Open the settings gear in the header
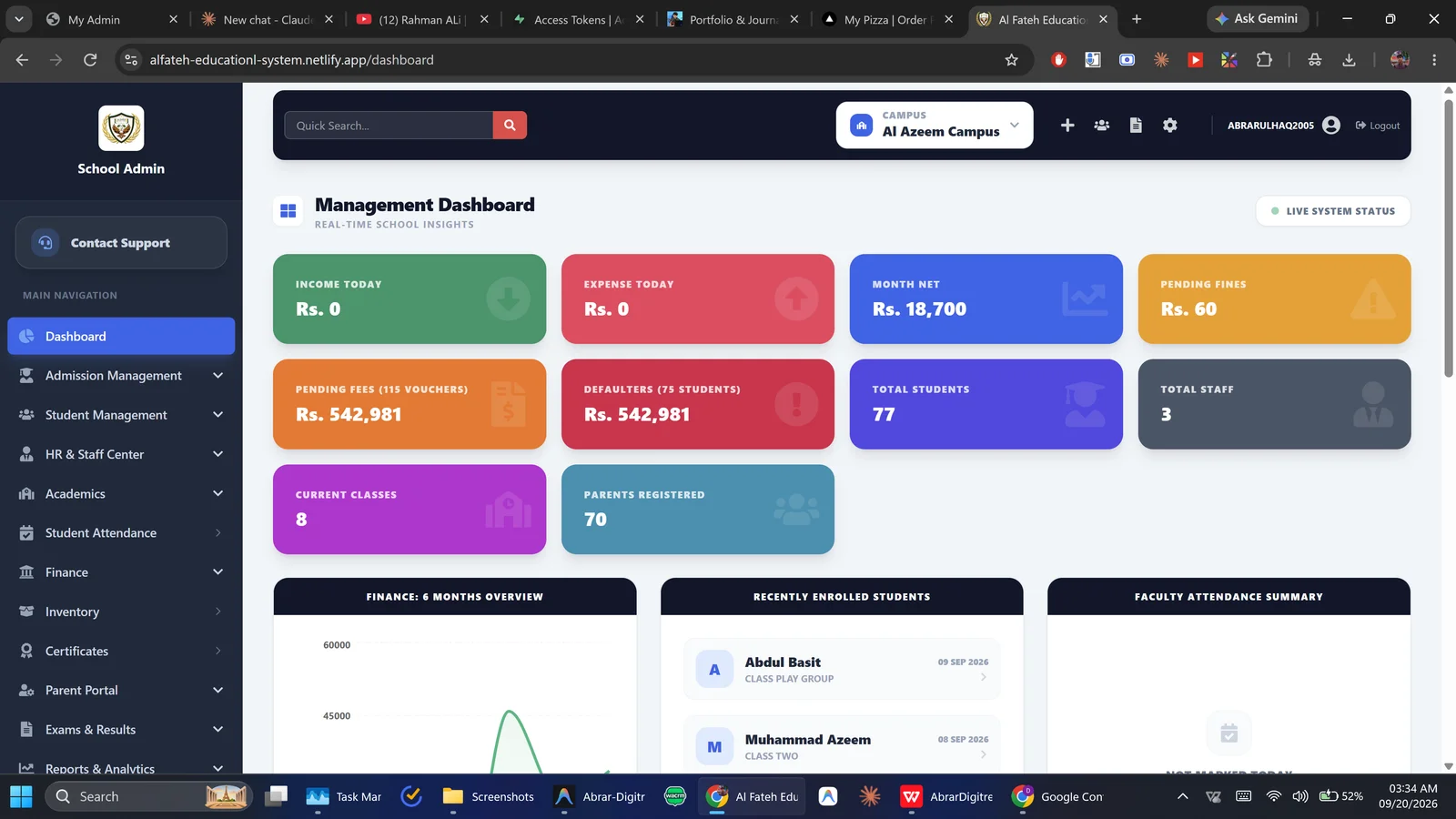 pyautogui.click(x=1170, y=126)
